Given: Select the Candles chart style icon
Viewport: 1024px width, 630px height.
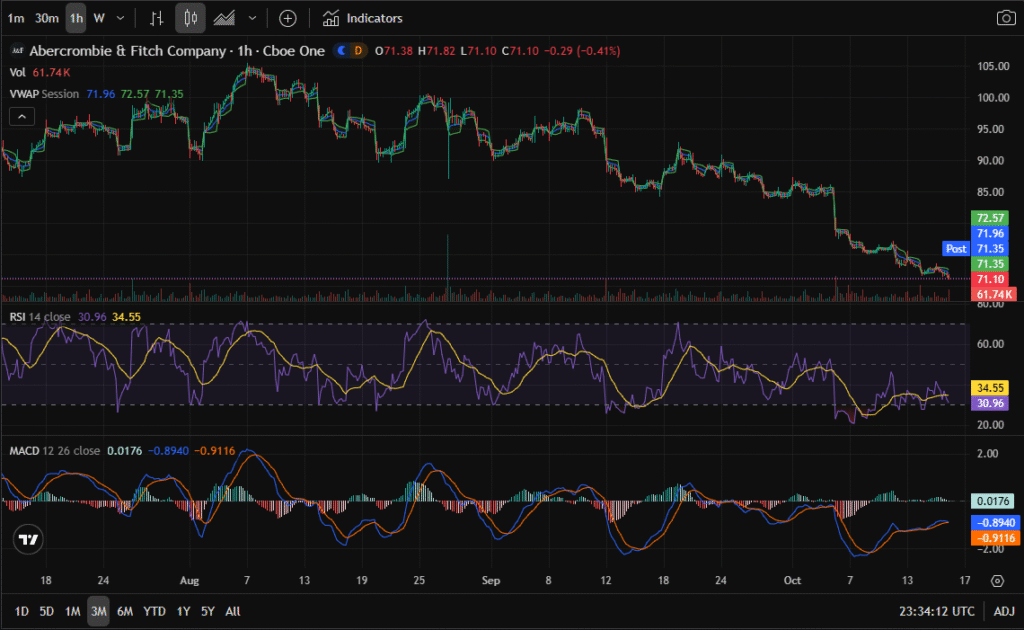Looking at the screenshot, I should pyautogui.click(x=191, y=18).
